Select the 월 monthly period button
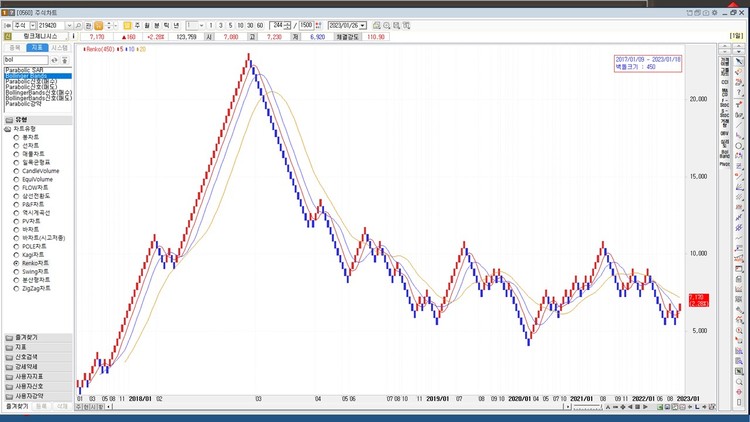Screen dimensions: 750x422 (147, 25)
